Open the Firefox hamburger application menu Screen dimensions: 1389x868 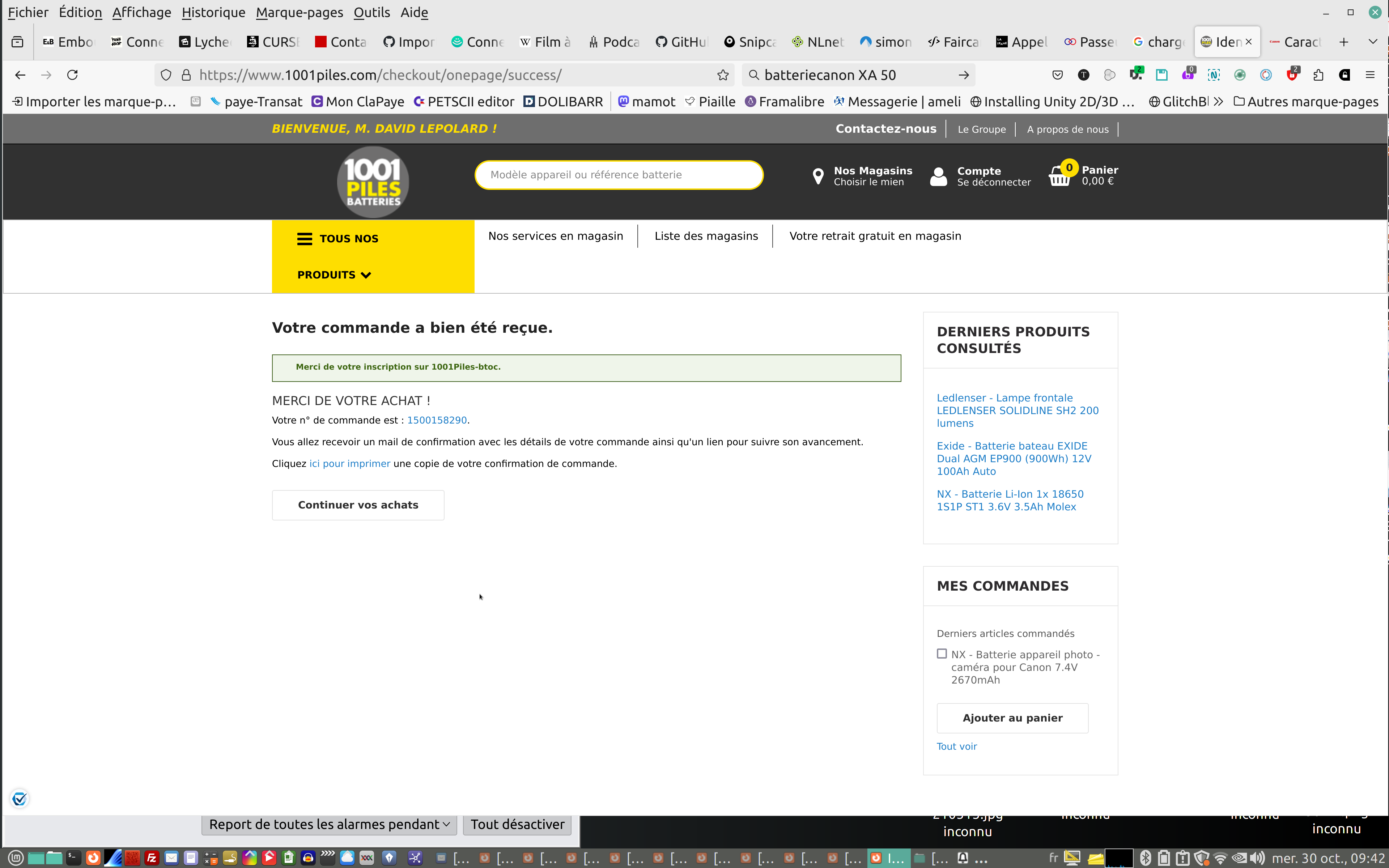pos(1370,75)
